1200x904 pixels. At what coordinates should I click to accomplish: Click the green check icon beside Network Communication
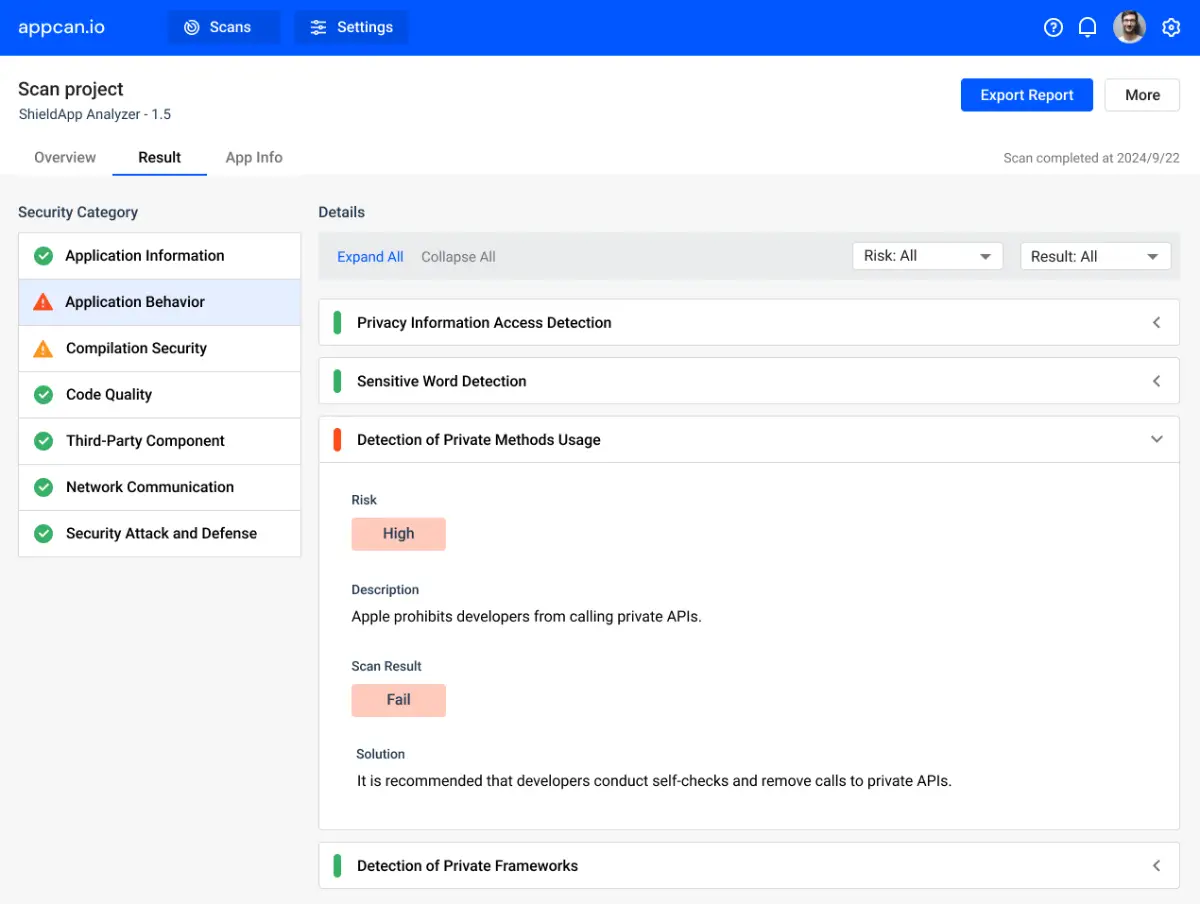click(x=43, y=488)
